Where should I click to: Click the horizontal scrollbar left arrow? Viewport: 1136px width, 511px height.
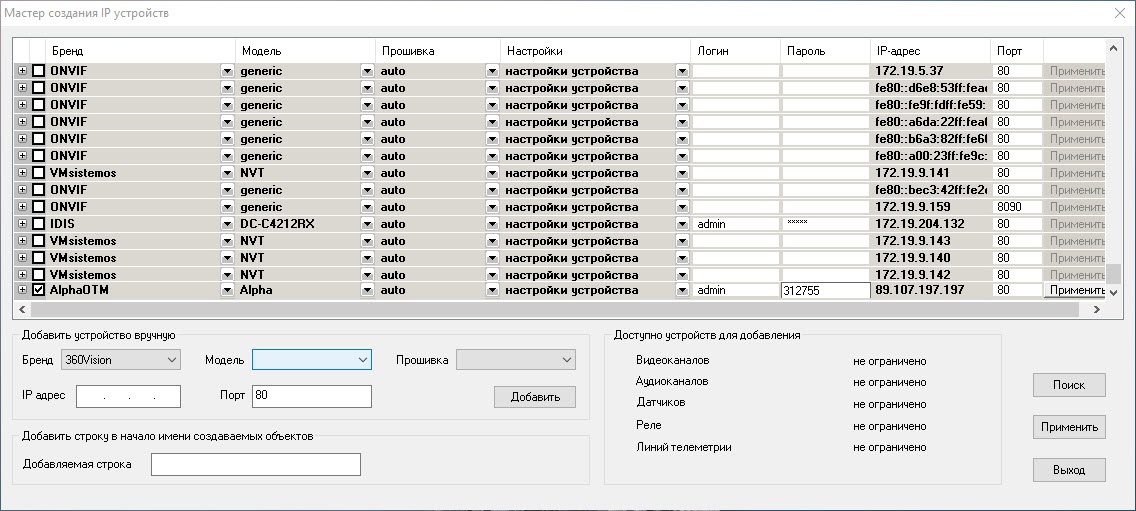pyautogui.click(x=22, y=310)
